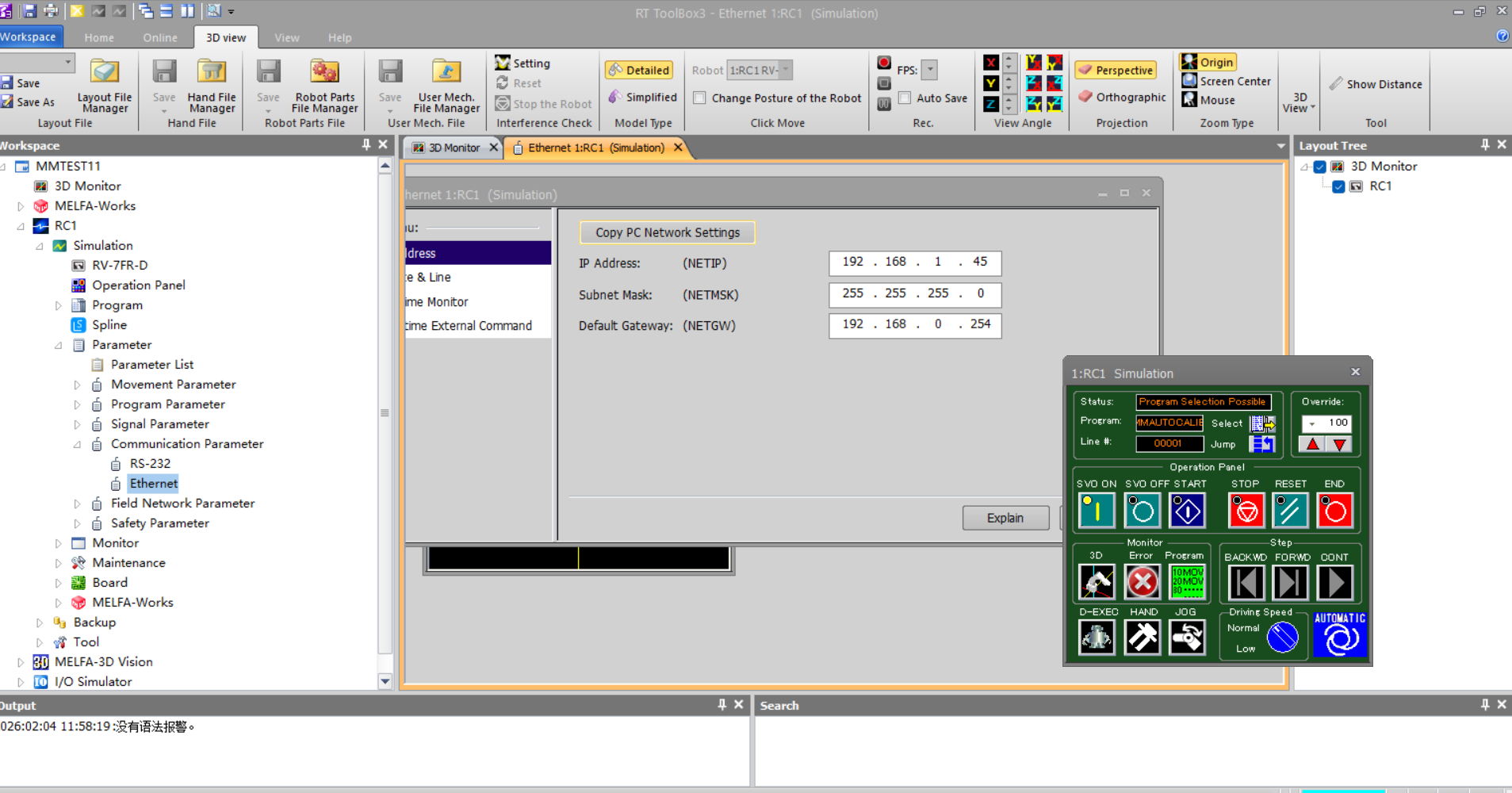Click the Explain button
Viewport: 1512px width, 793px height.
(x=1005, y=518)
